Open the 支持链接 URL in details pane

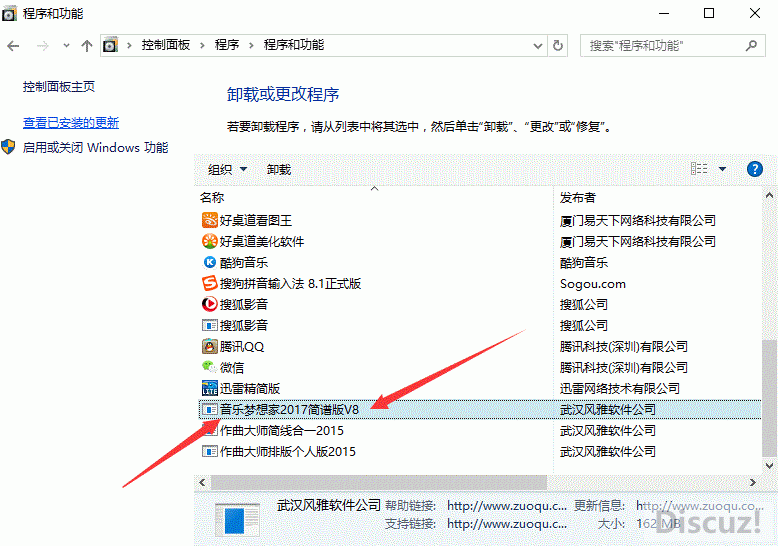point(506,524)
